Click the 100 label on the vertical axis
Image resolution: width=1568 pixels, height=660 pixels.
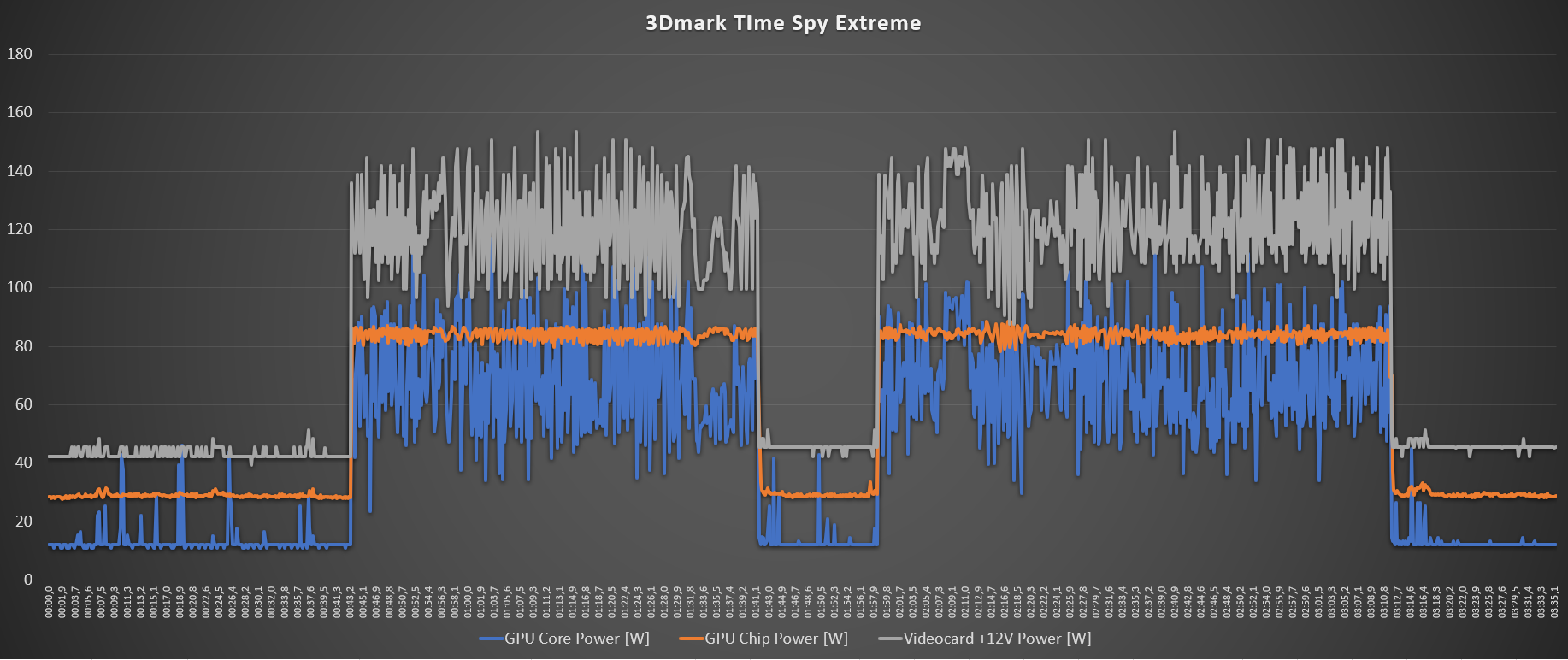click(19, 287)
